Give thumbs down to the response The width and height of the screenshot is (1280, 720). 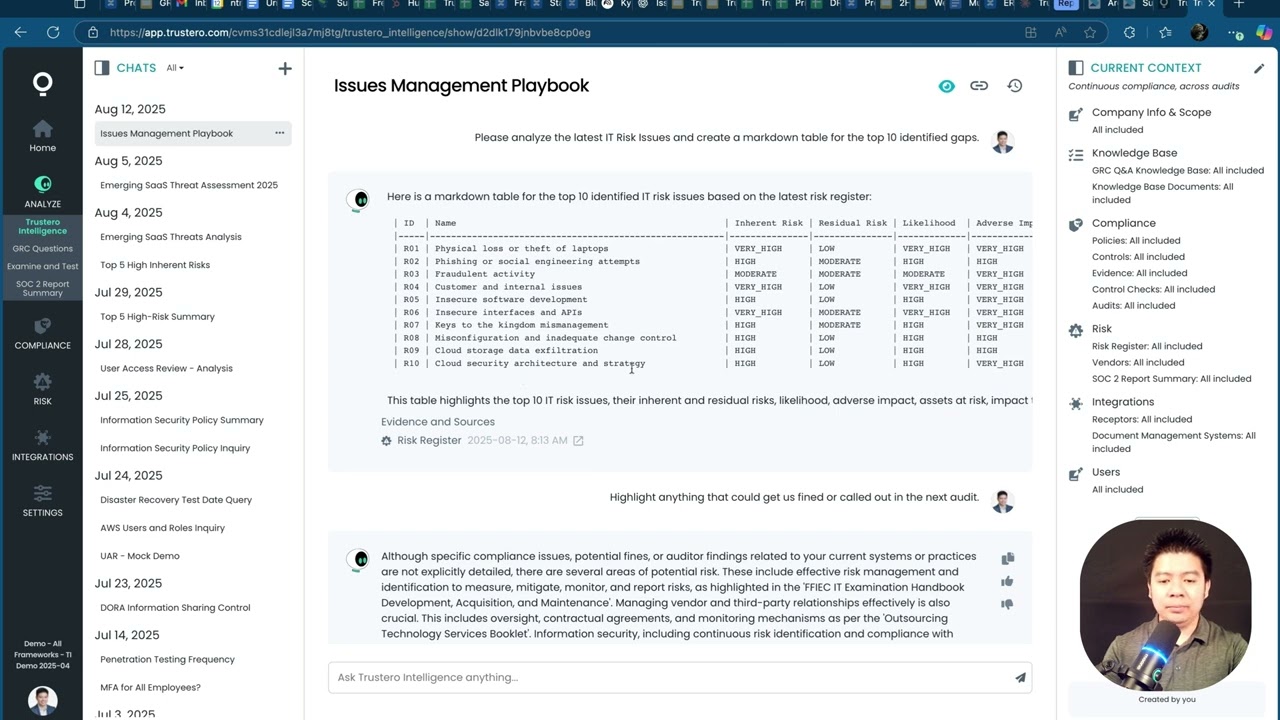1007,604
